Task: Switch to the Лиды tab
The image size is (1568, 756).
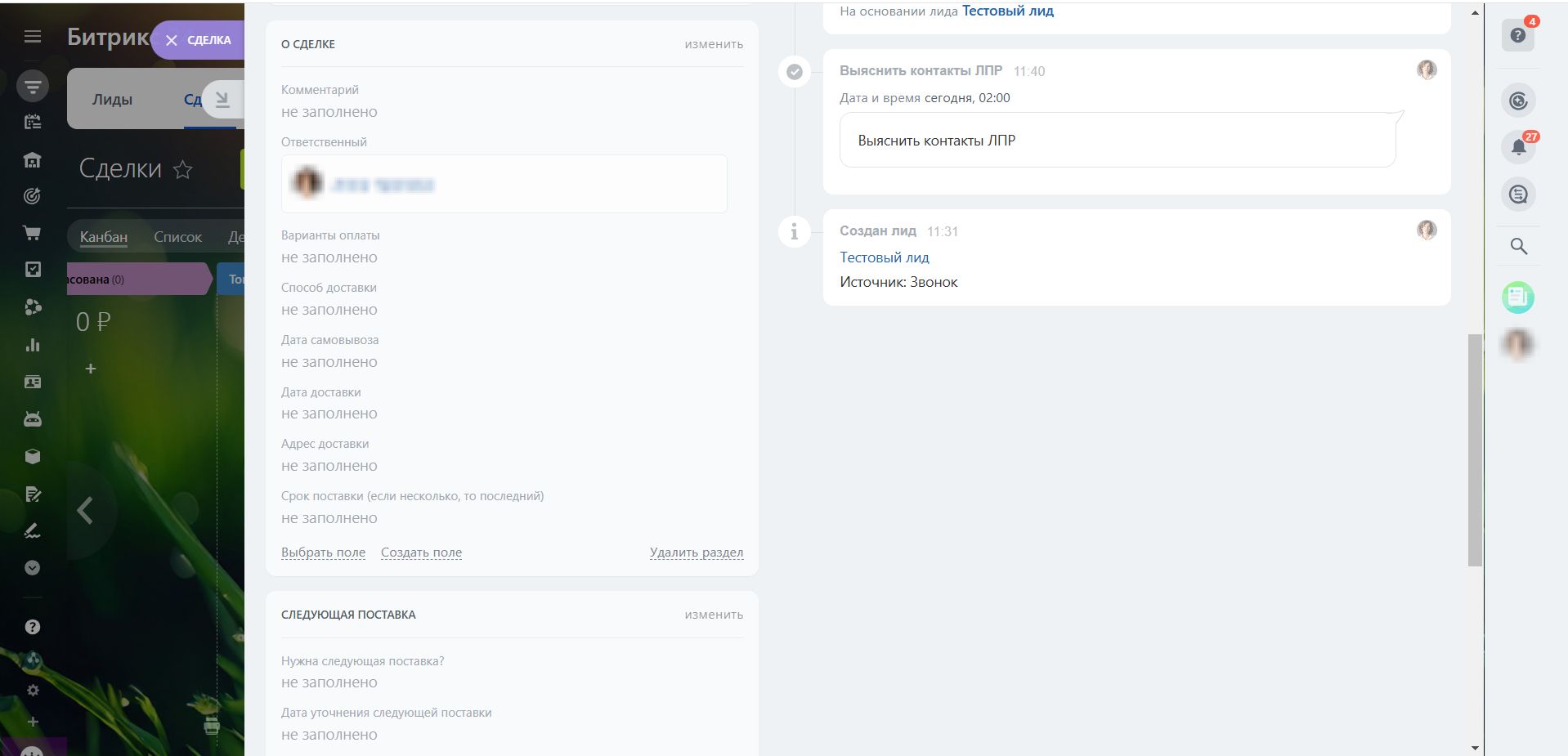Action: [112, 100]
